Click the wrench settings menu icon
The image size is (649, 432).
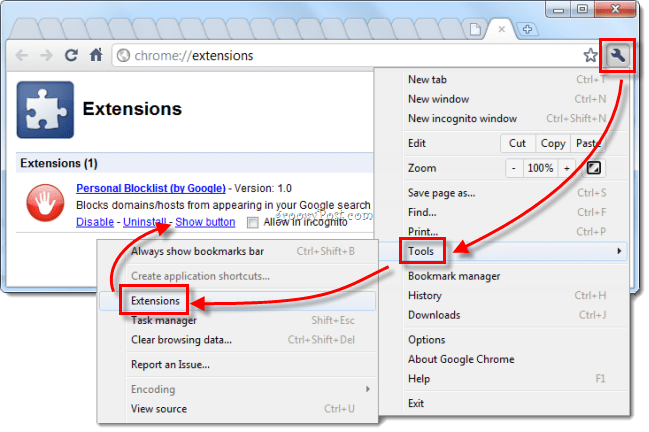(617, 55)
